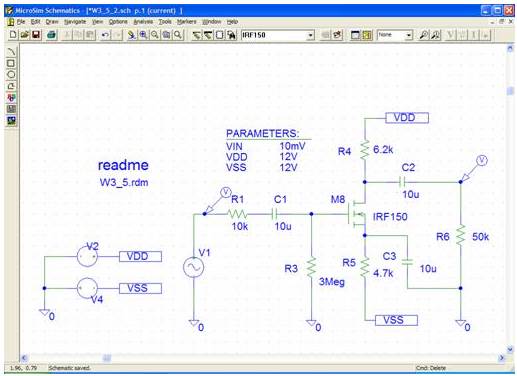Select the VSS port below R5
This screenshot has width=517, height=376.
(396, 320)
